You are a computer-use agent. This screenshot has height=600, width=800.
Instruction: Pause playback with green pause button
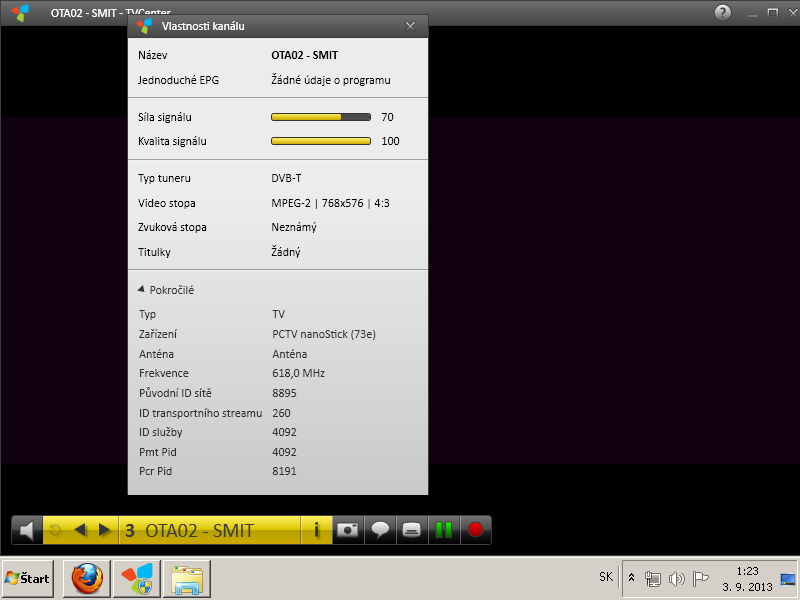point(443,530)
